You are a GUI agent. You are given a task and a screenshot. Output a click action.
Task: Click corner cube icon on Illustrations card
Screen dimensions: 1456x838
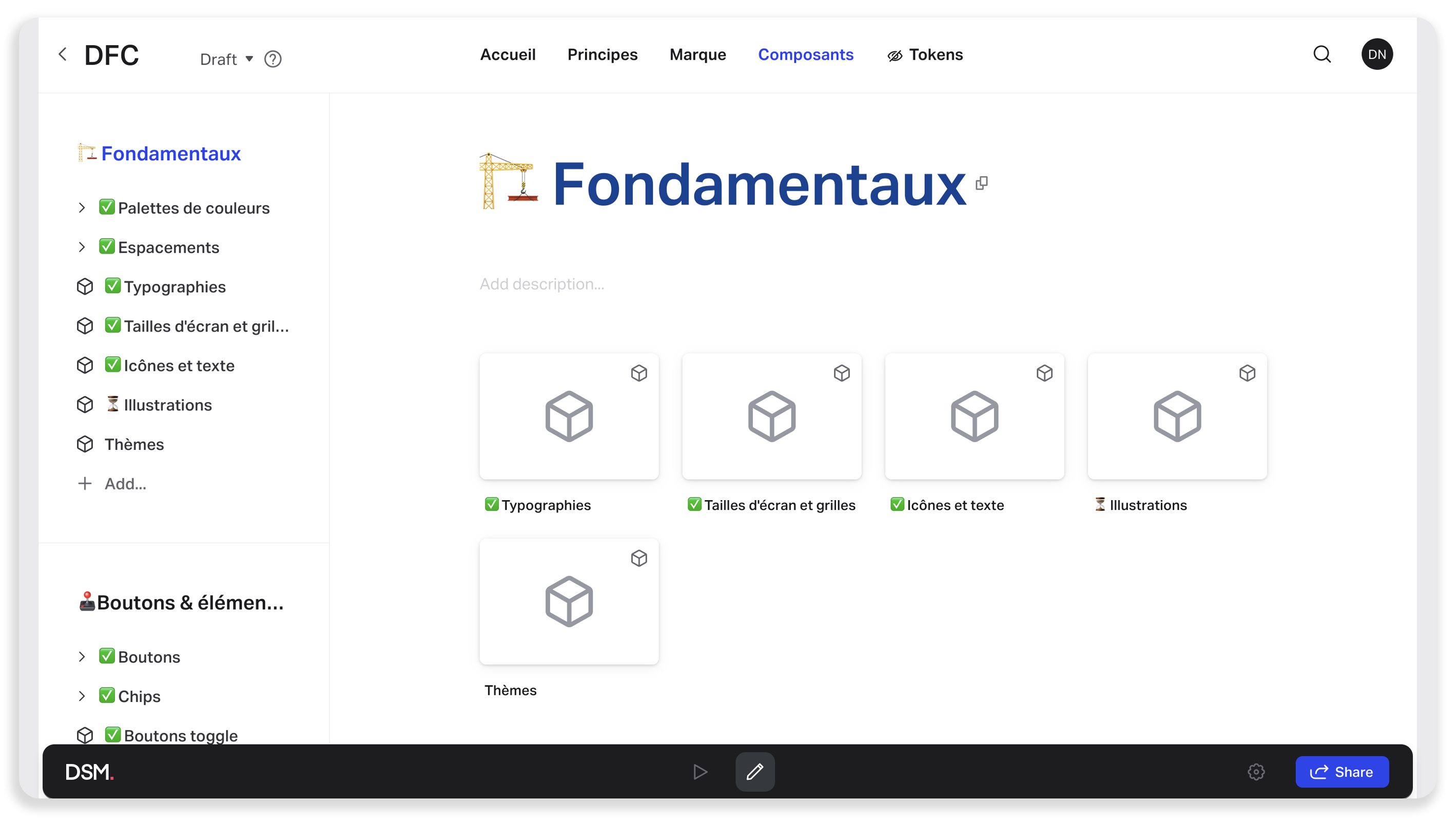pyautogui.click(x=1247, y=373)
